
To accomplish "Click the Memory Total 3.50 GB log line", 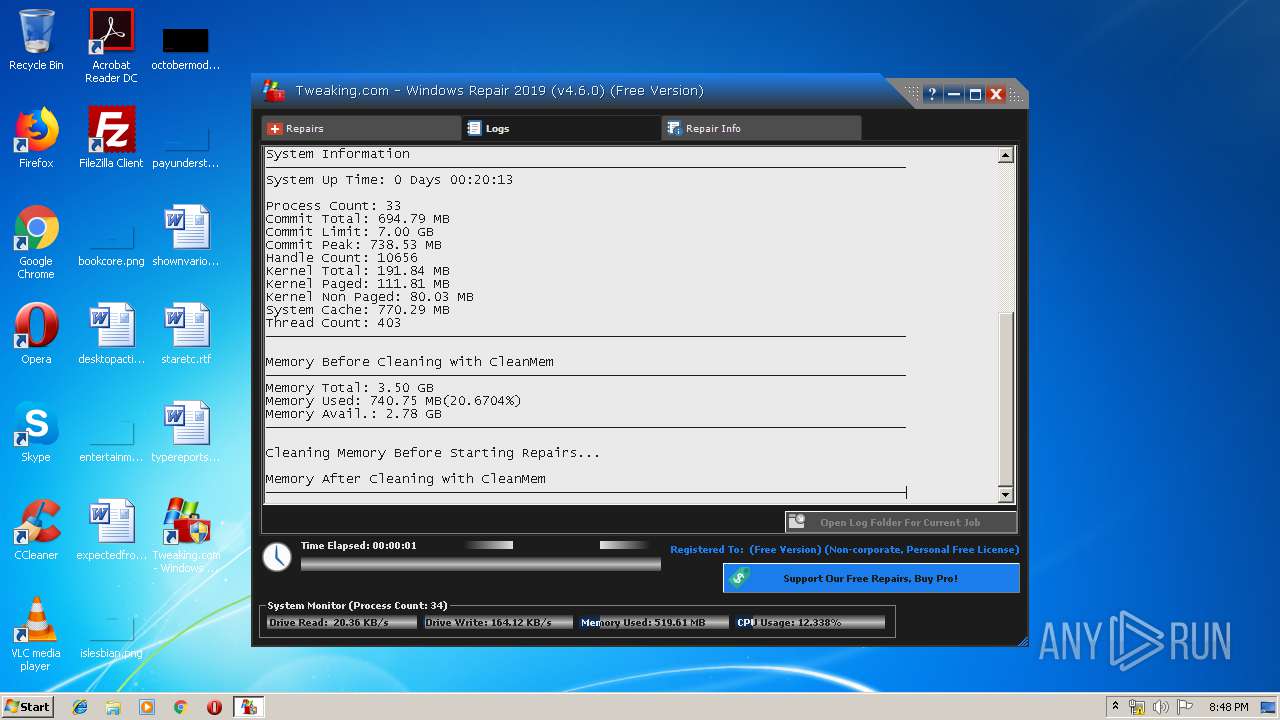I will point(349,388).
